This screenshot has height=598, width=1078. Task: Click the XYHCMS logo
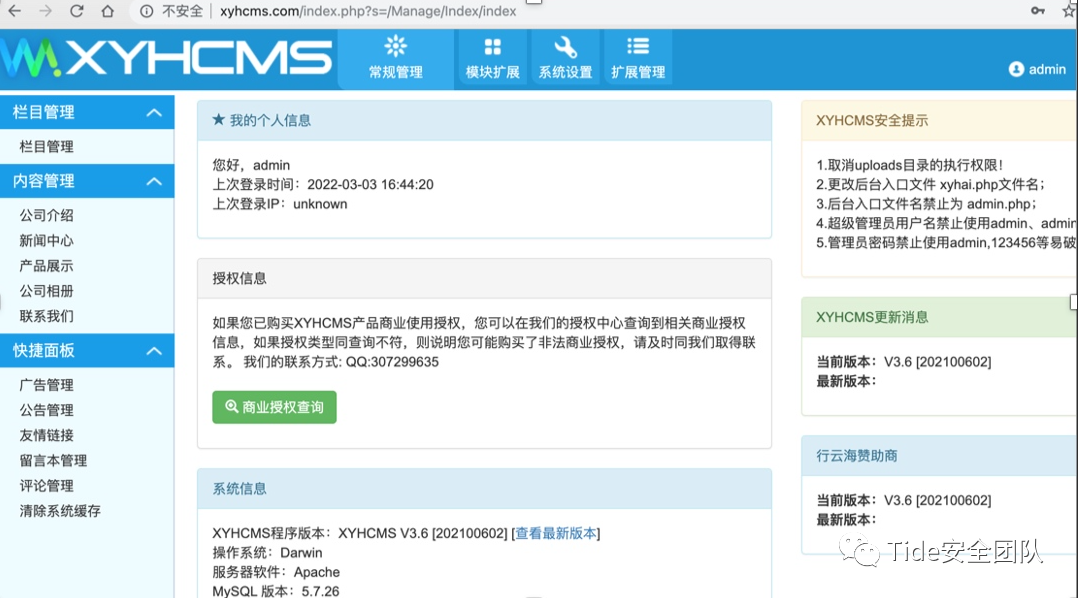(166, 58)
